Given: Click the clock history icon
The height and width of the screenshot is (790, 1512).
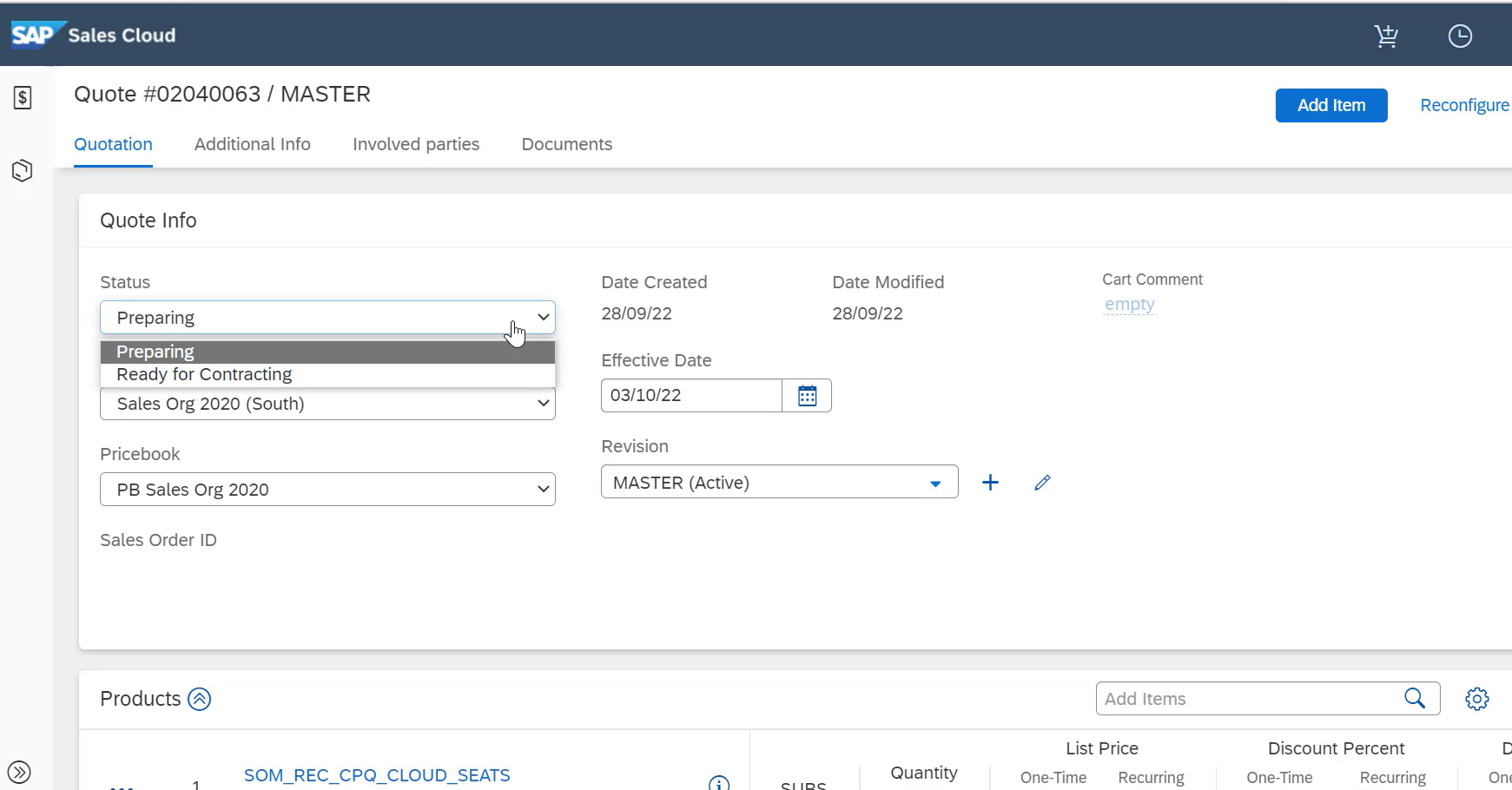Looking at the screenshot, I should (1460, 36).
